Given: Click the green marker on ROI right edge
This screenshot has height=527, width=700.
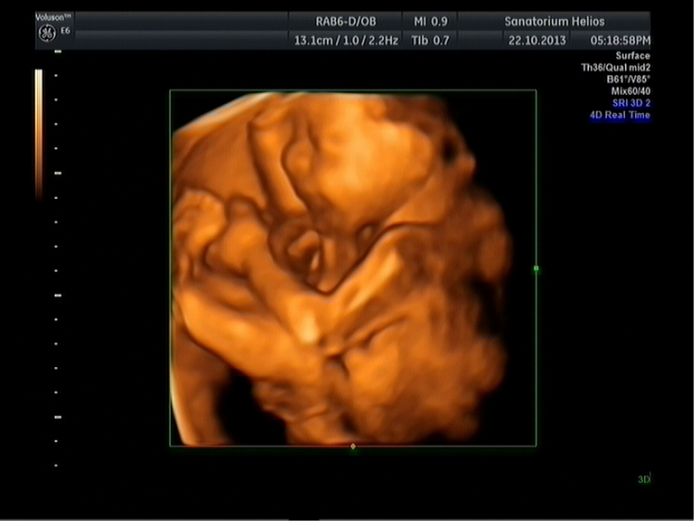Looking at the screenshot, I should tap(537, 269).
